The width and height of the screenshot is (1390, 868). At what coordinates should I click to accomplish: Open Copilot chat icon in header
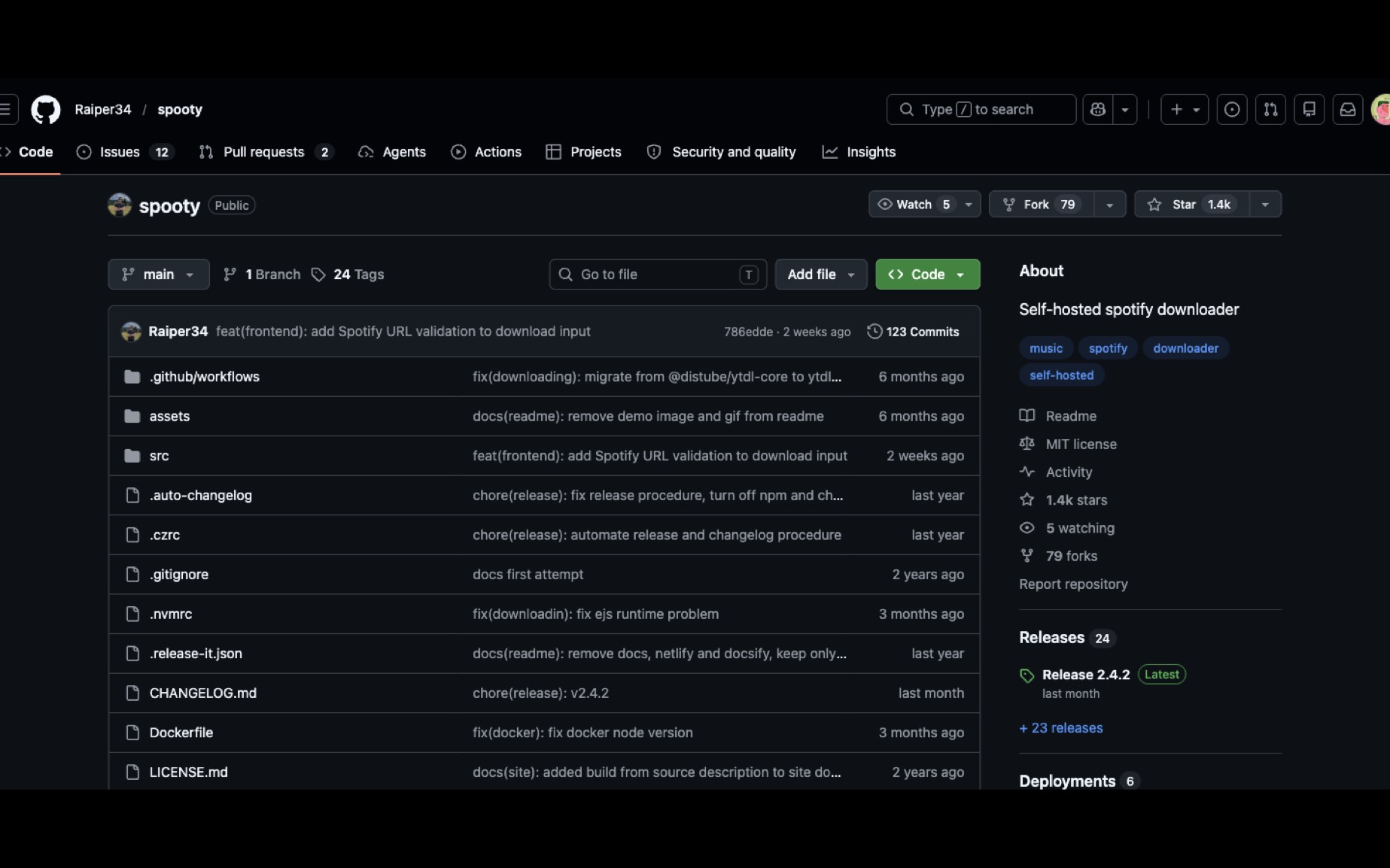coord(1098,110)
